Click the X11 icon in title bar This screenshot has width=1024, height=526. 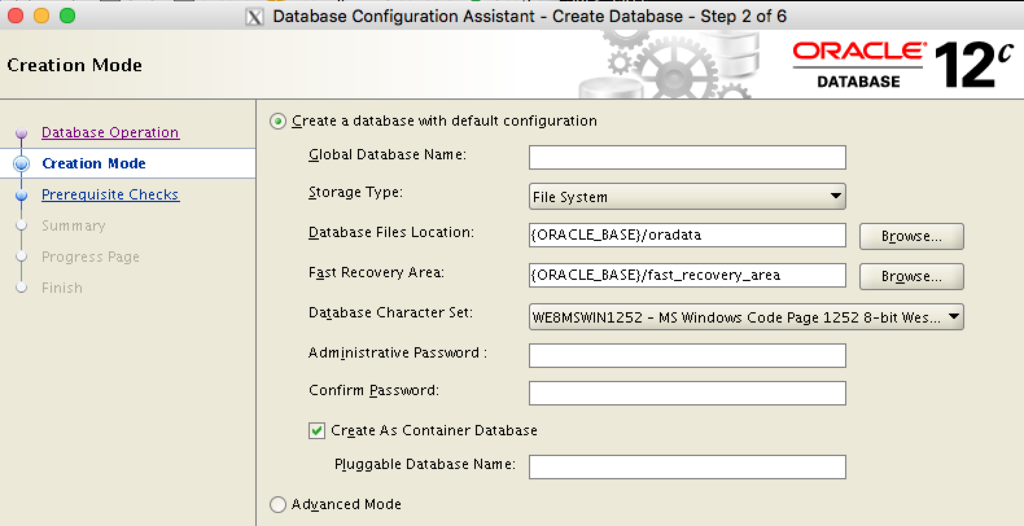[x=254, y=16]
